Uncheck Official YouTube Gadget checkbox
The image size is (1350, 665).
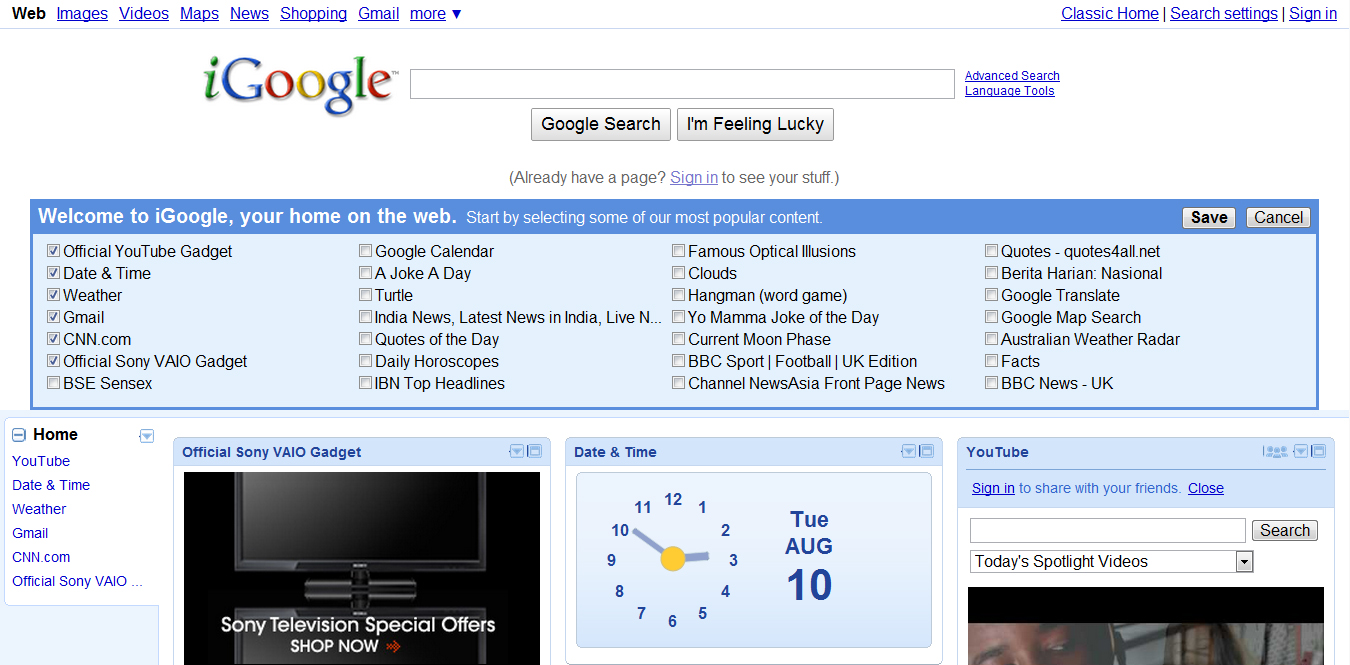click(54, 251)
